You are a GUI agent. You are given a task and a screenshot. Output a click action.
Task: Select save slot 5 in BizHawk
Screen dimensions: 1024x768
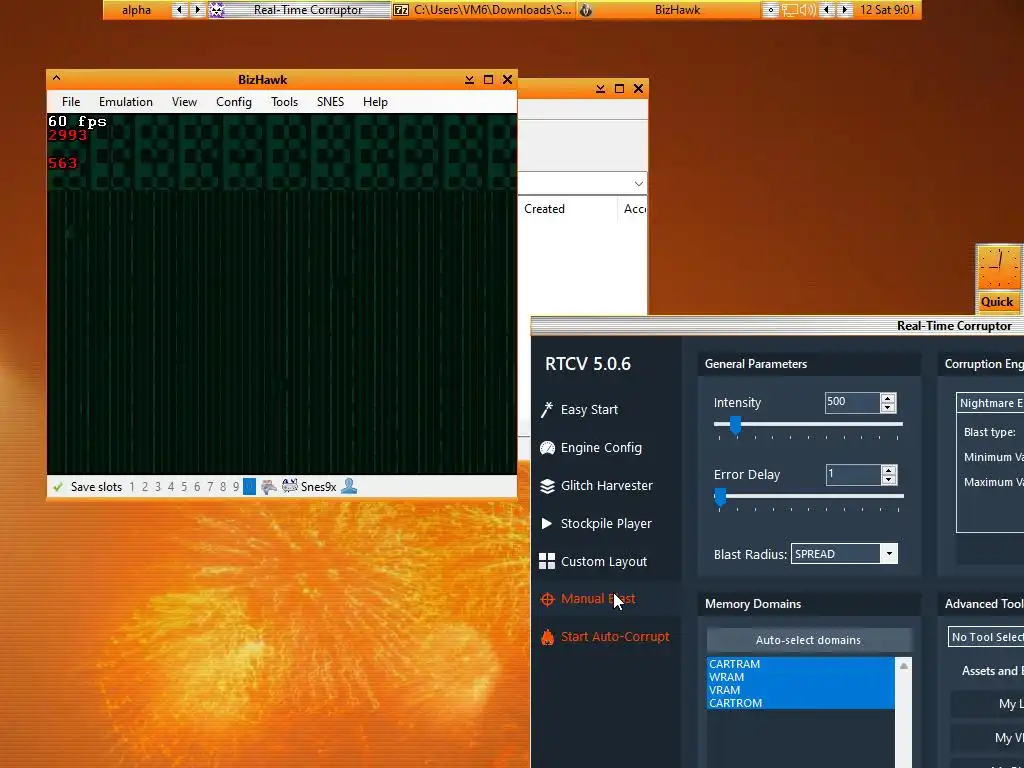tap(184, 487)
